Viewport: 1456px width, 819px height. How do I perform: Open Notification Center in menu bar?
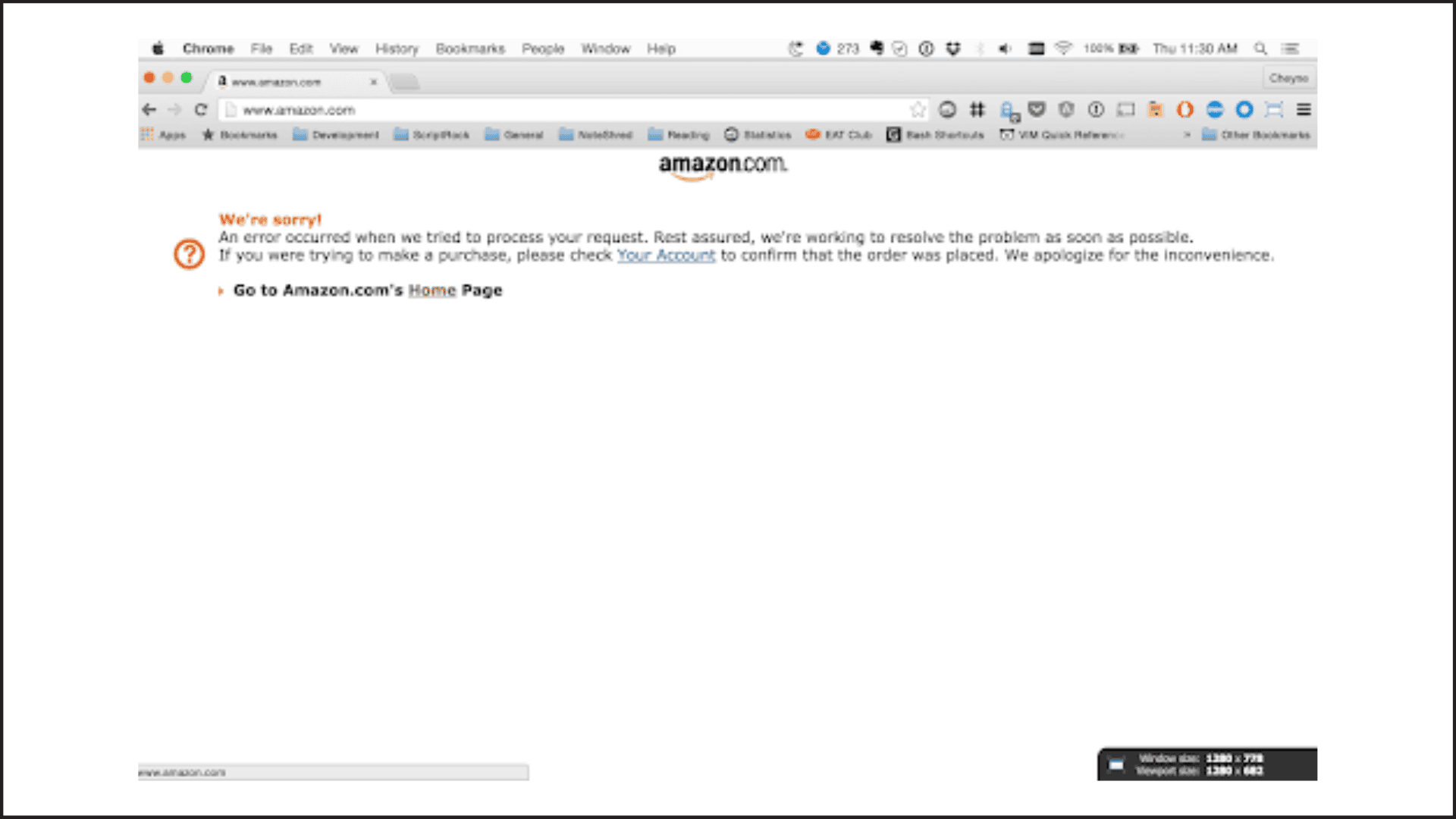[x=1290, y=49]
